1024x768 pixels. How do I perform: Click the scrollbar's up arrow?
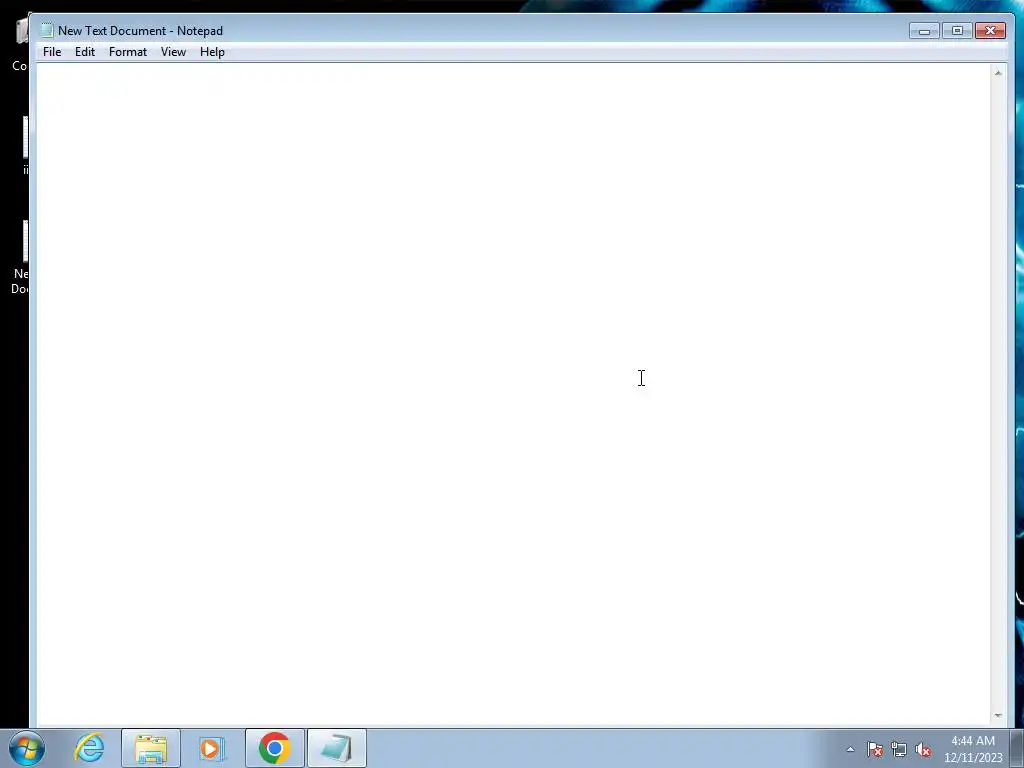[x=998, y=73]
